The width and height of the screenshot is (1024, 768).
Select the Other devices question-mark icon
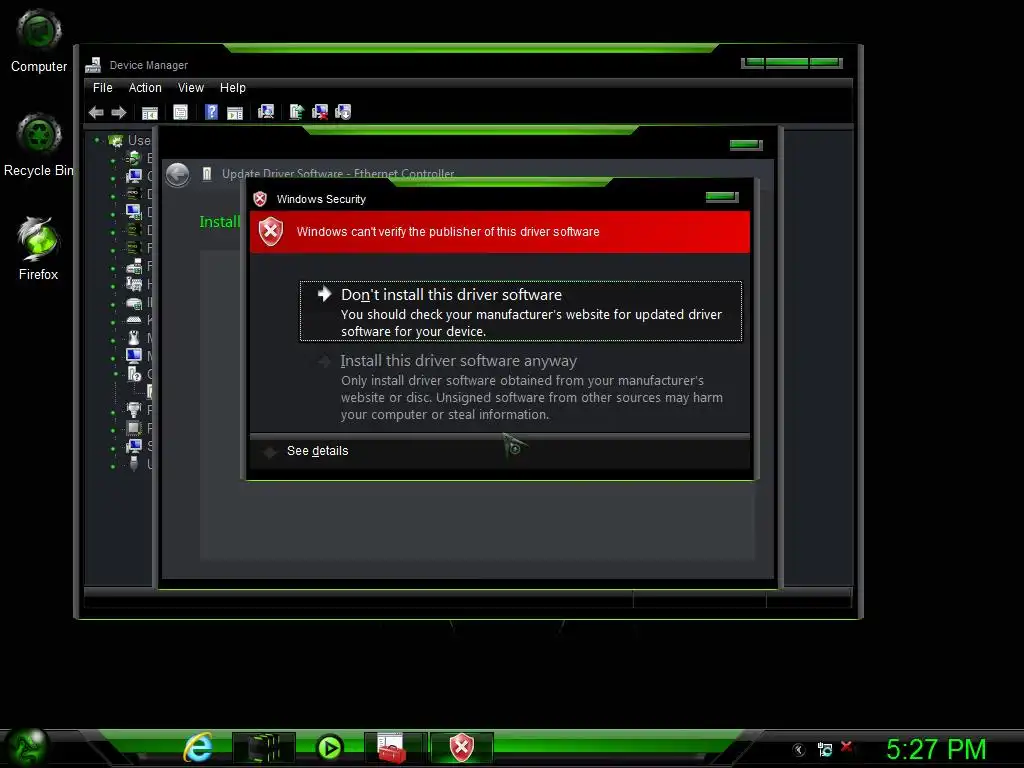click(x=135, y=374)
